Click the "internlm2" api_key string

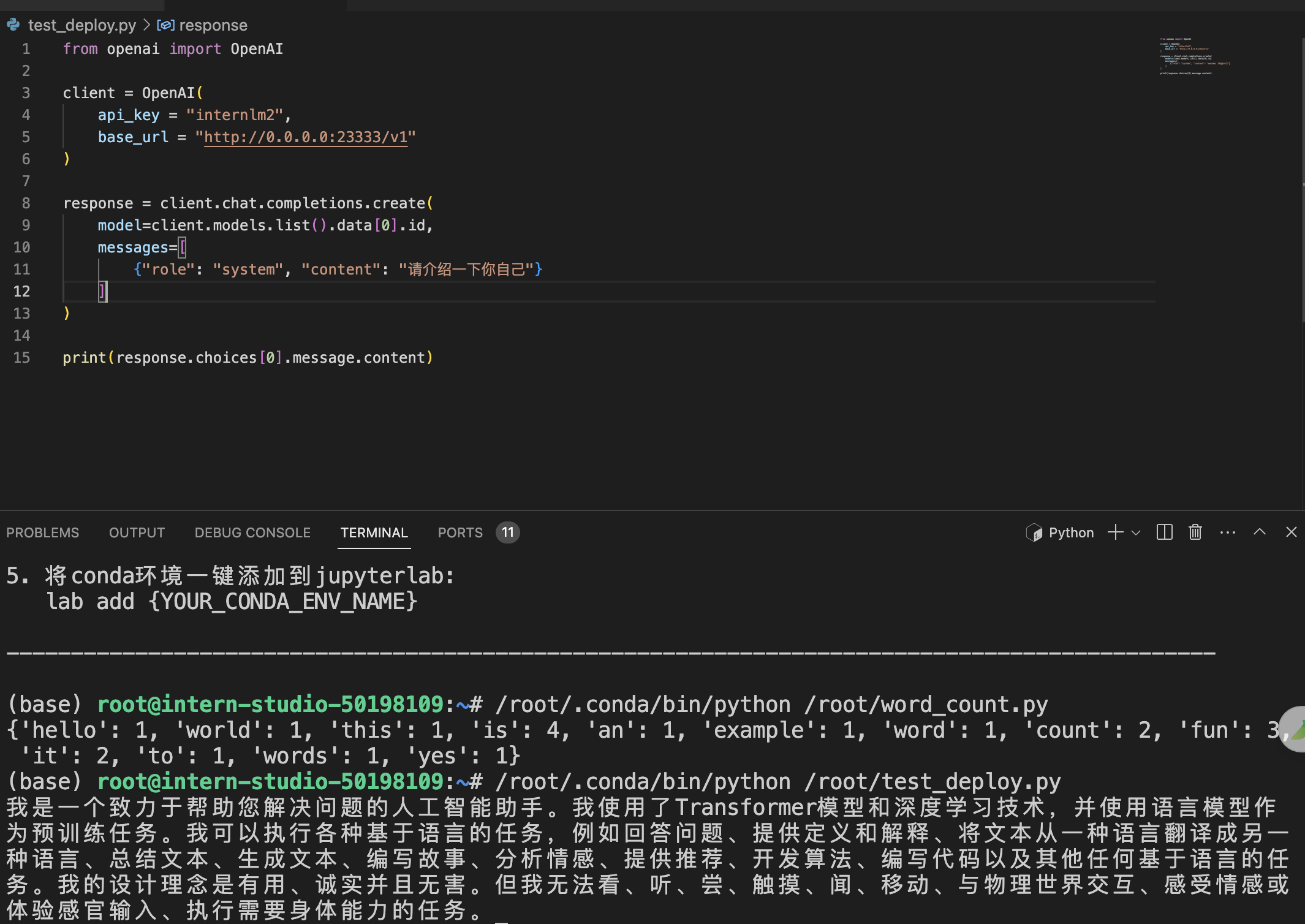(235, 115)
